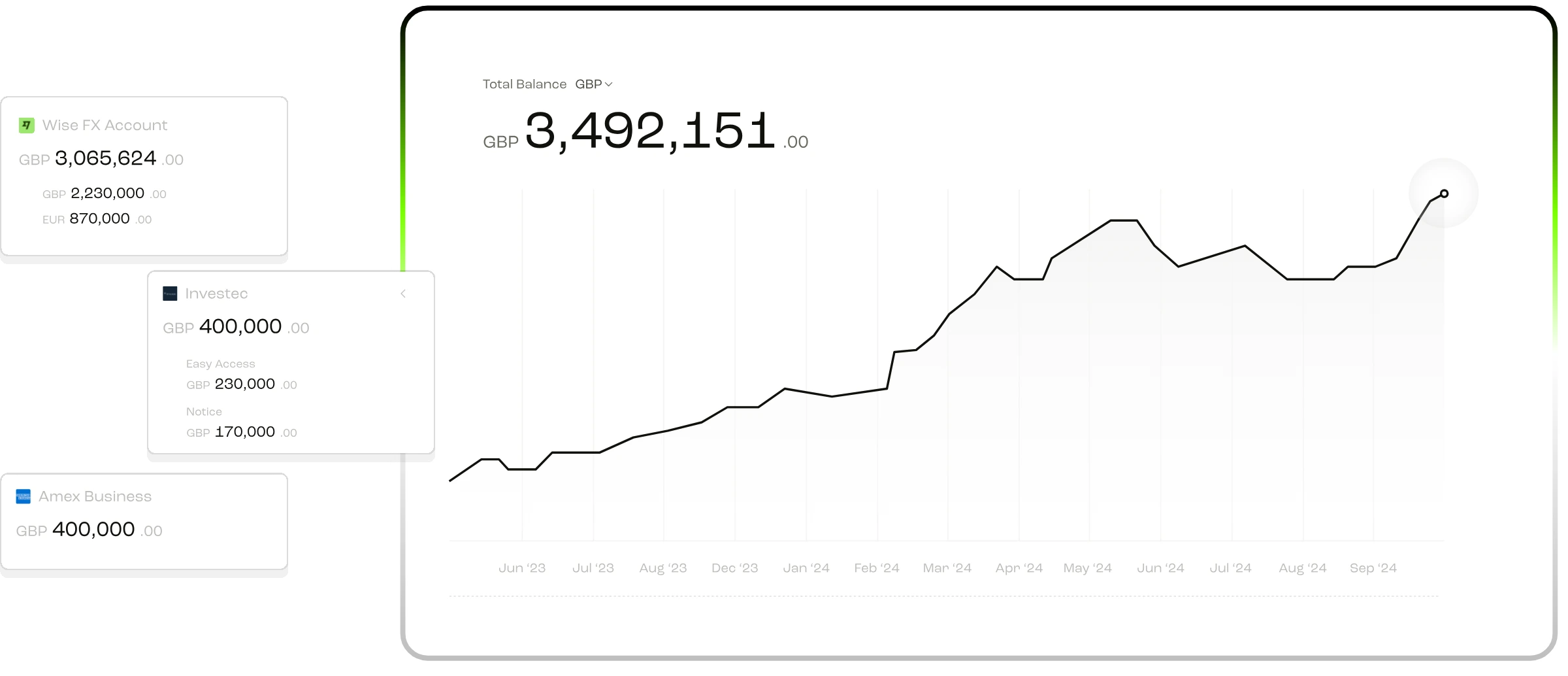Screen dimensions: 1568x676
Task: Click the EUR 870,000 balance row
Action: point(97,219)
